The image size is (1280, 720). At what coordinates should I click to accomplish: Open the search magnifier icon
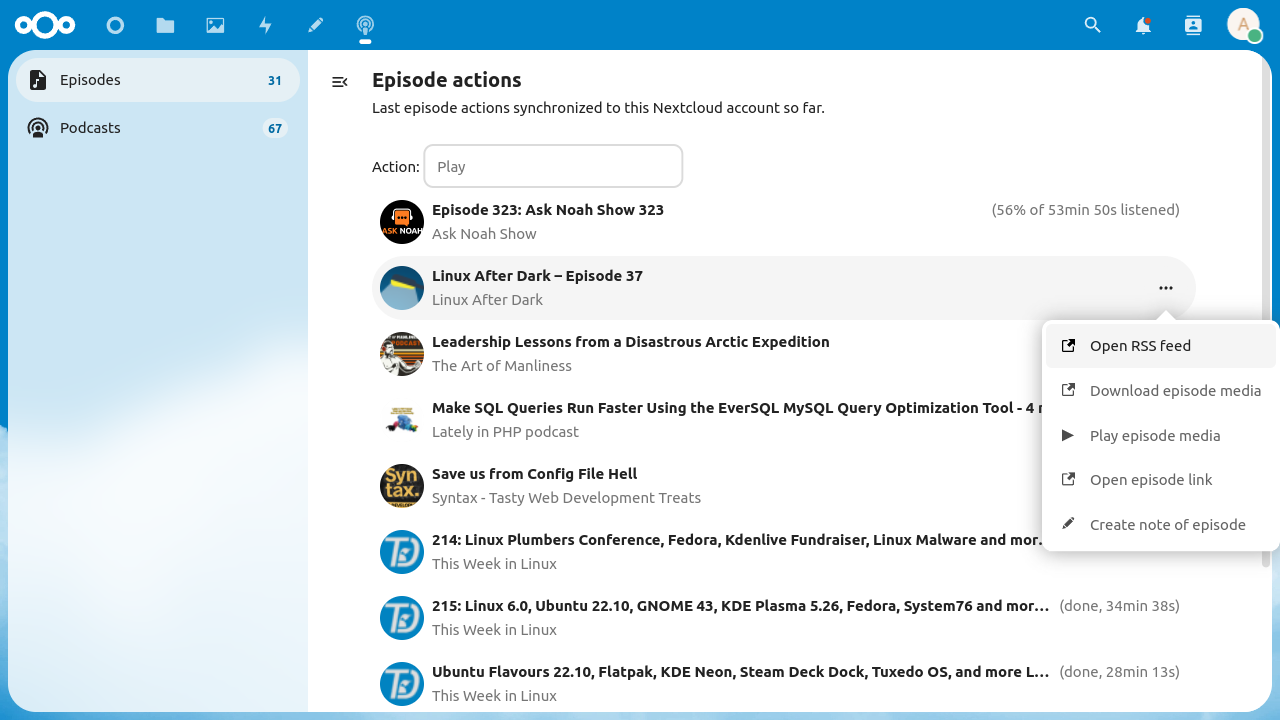pyautogui.click(x=1093, y=25)
